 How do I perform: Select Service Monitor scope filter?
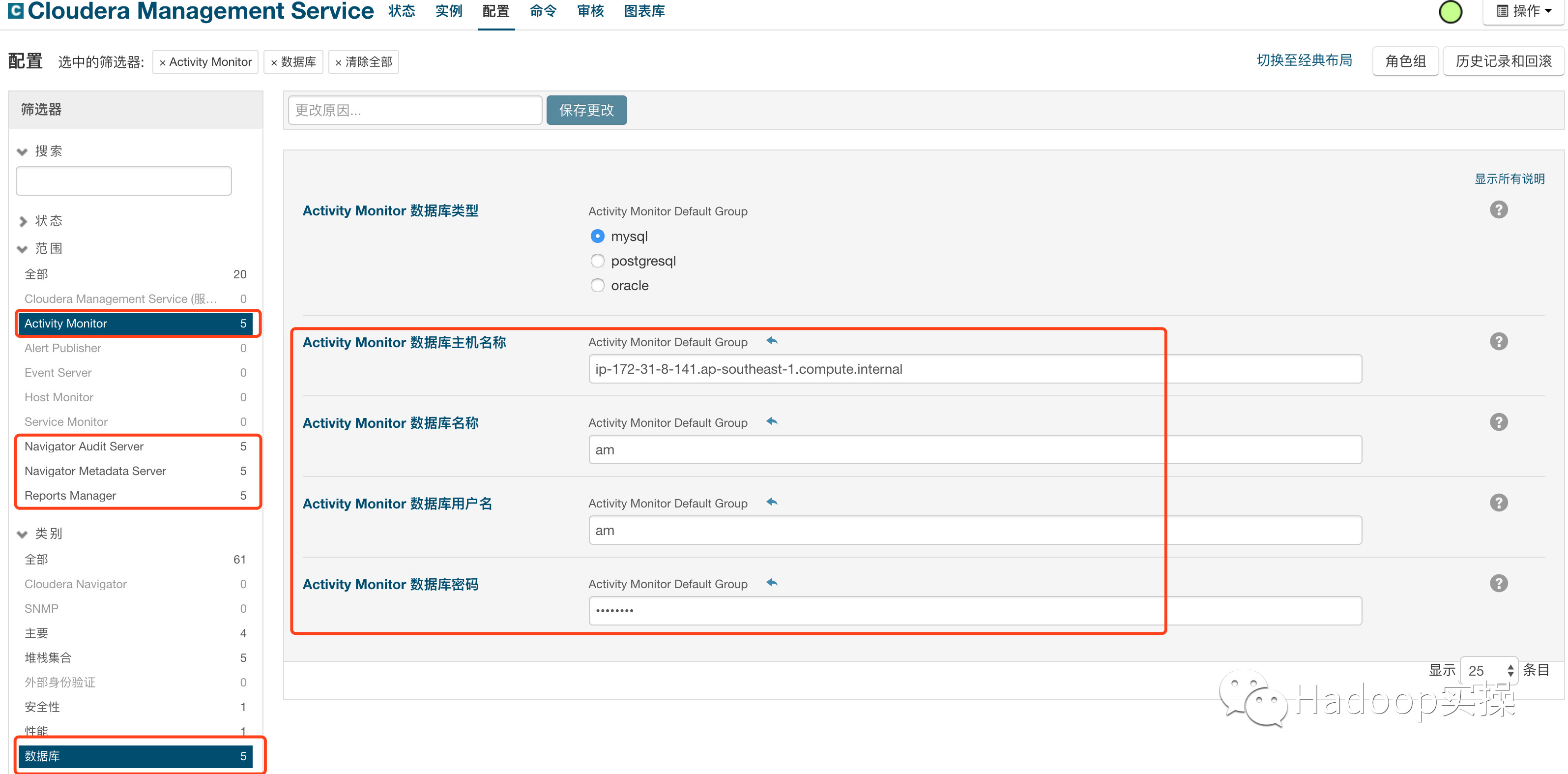[135, 422]
